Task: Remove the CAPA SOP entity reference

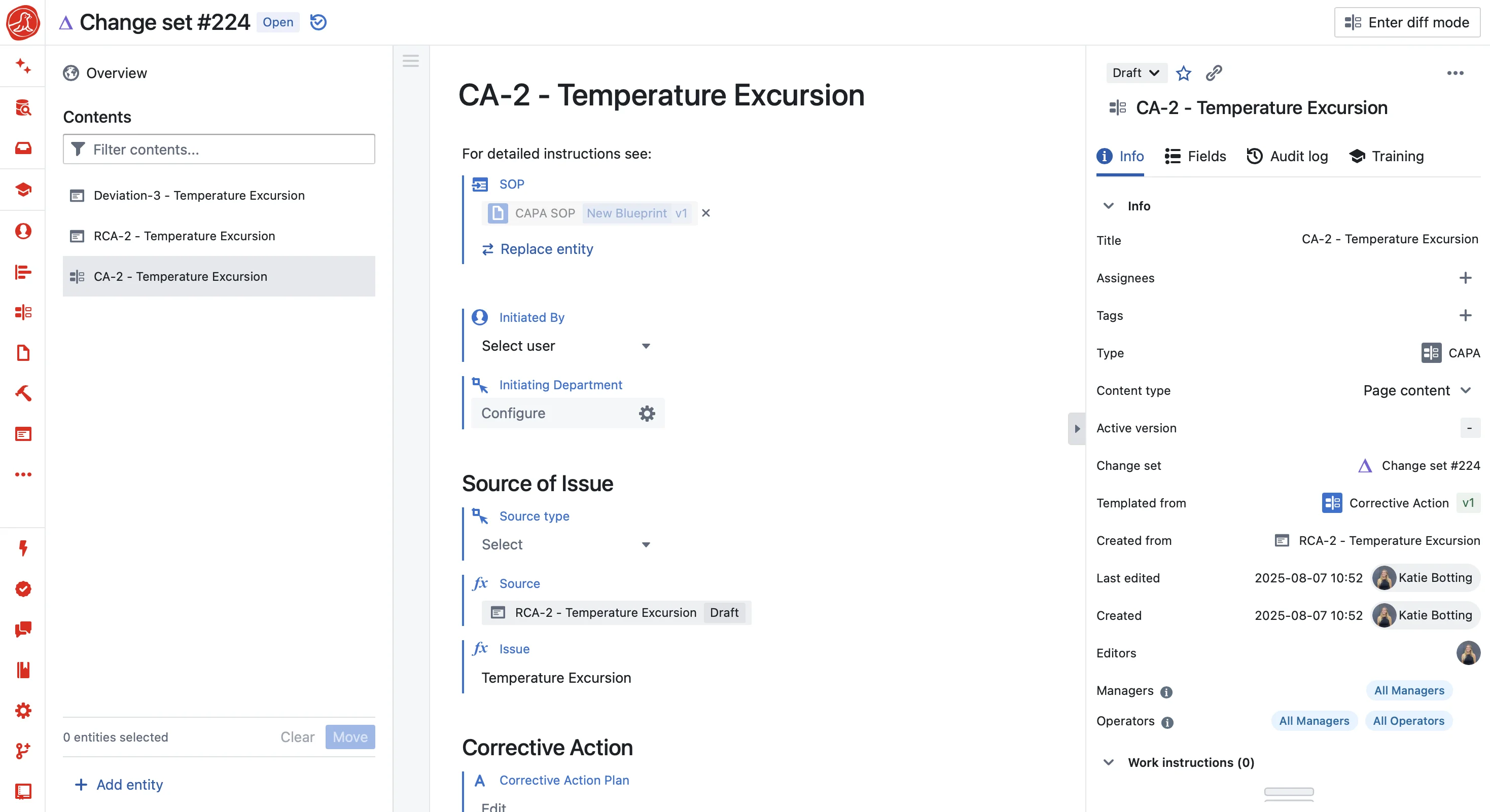Action: pyautogui.click(x=705, y=213)
